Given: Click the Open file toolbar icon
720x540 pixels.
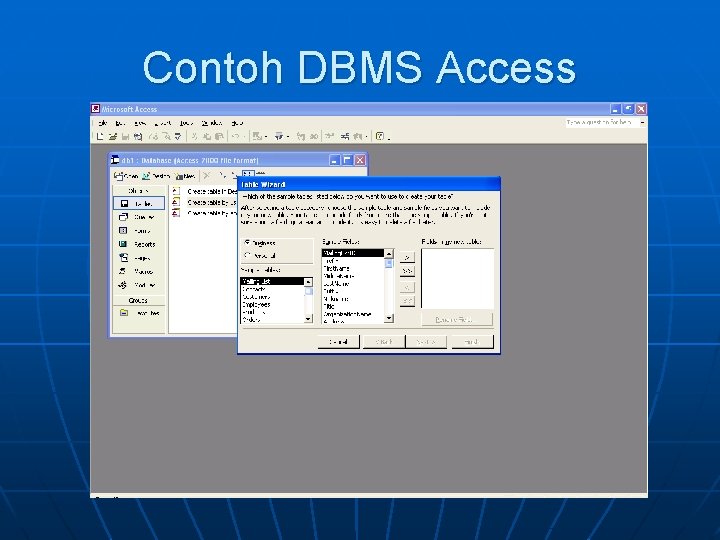Looking at the screenshot, I should [112, 136].
